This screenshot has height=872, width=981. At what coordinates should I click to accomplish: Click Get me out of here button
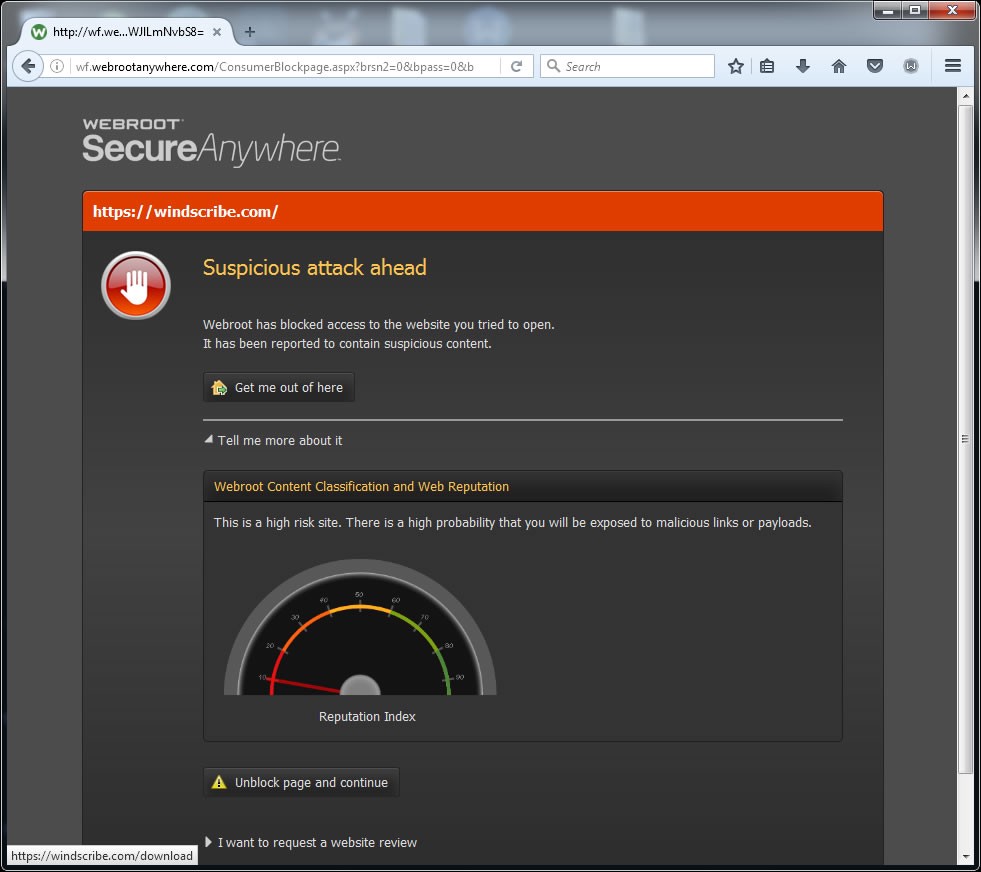click(x=279, y=387)
